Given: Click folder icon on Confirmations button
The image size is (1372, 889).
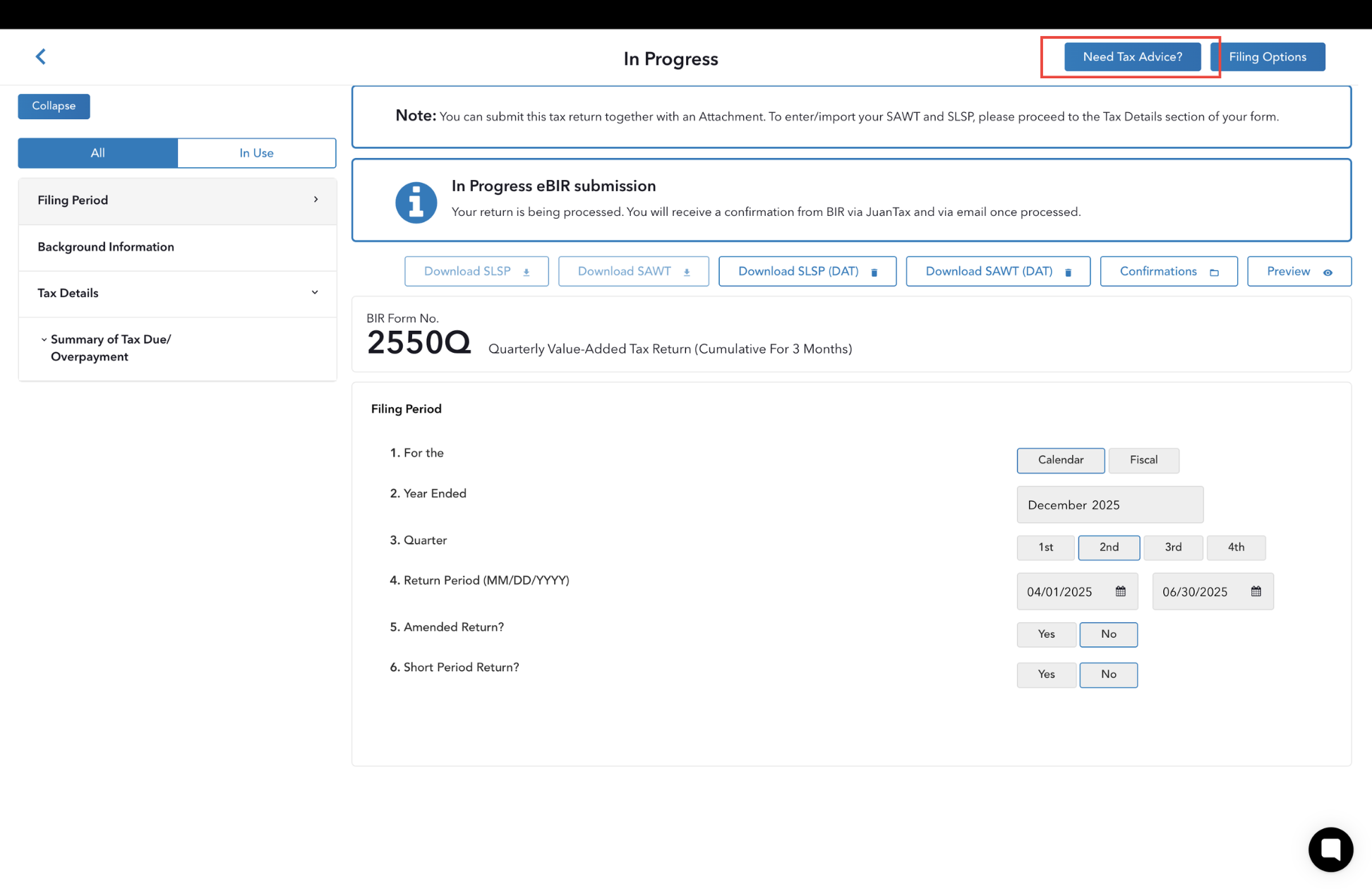Looking at the screenshot, I should tap(1214, 272).
